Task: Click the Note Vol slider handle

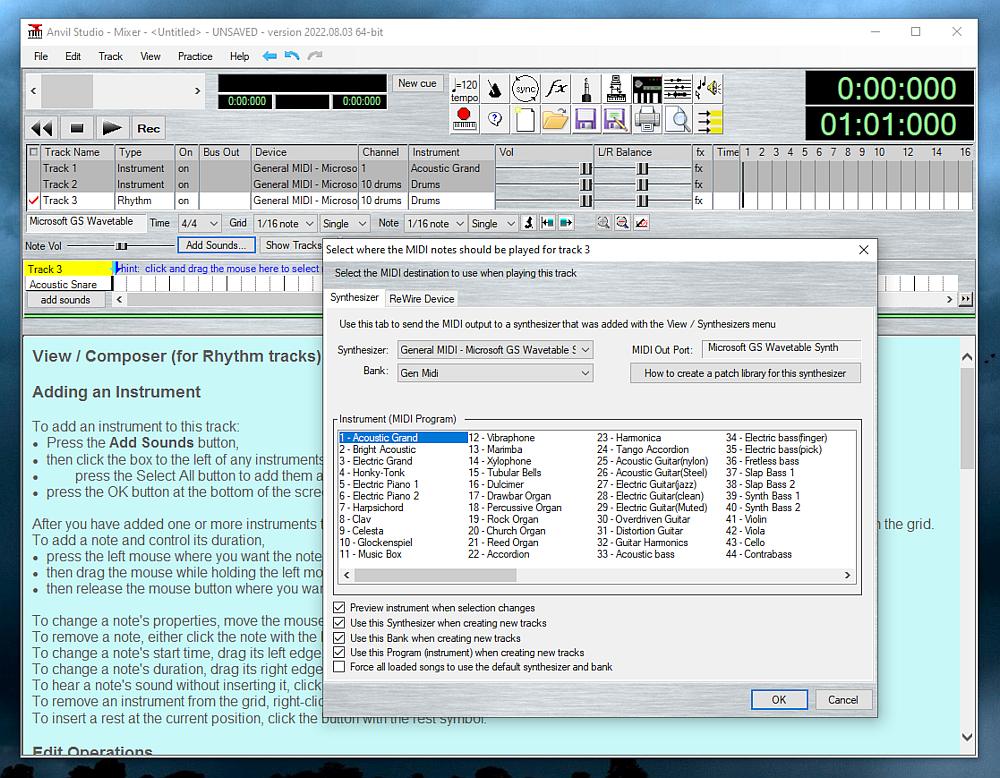Action: point(121,246)
